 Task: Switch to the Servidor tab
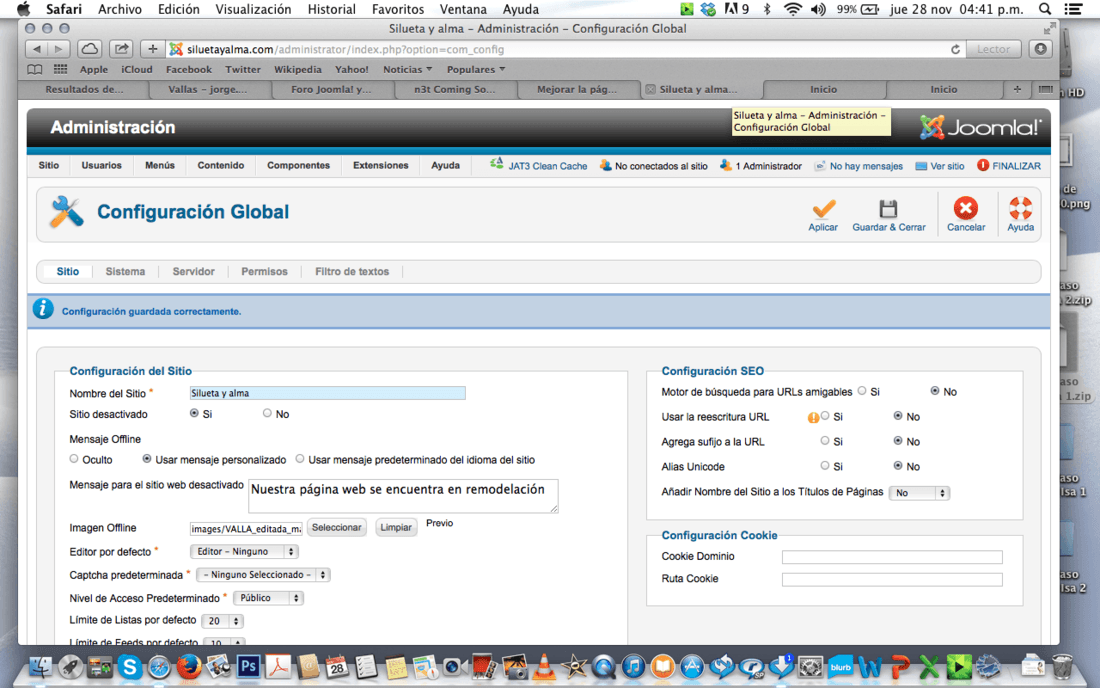[x=194, y=271]
